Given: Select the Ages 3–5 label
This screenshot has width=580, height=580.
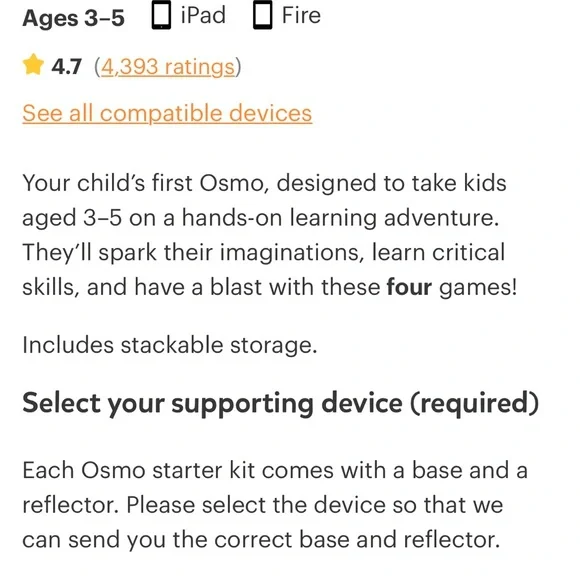Looking at the screenshot, I should click(x=73, y=18).
